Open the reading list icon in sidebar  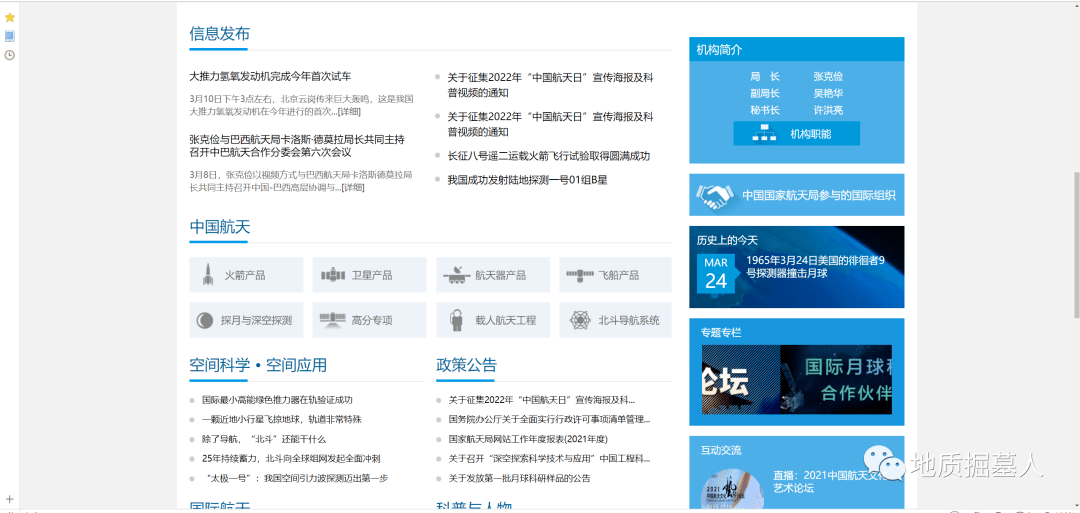tap(10, 36)
